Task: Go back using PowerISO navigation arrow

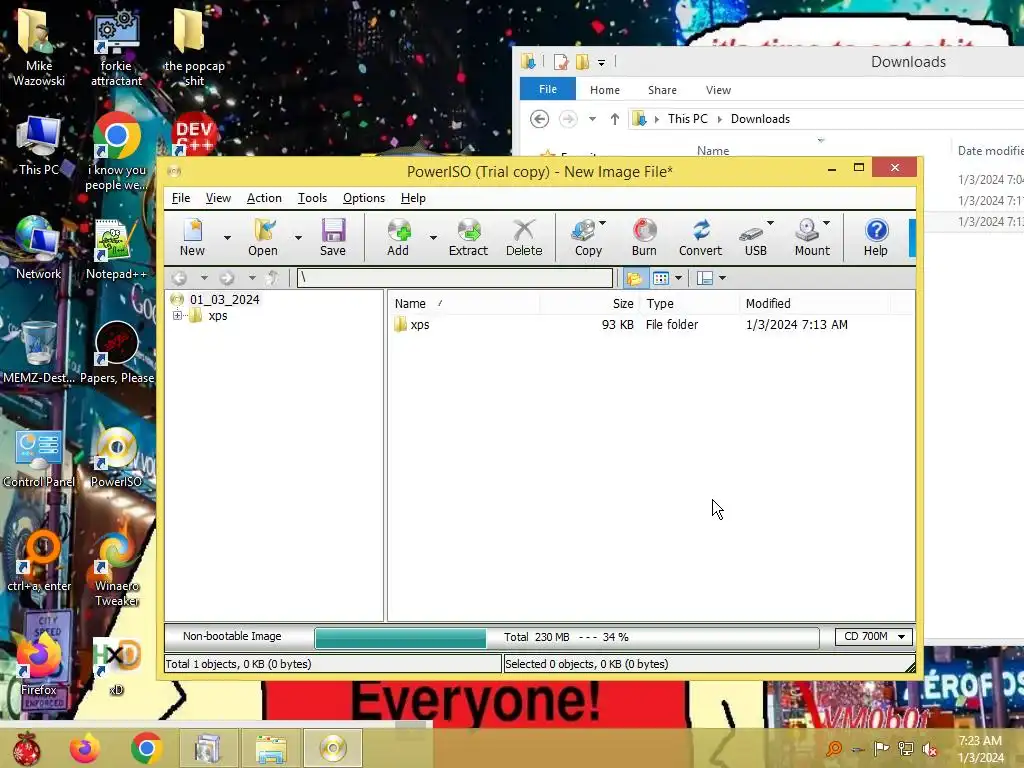Action: (179, 278)
